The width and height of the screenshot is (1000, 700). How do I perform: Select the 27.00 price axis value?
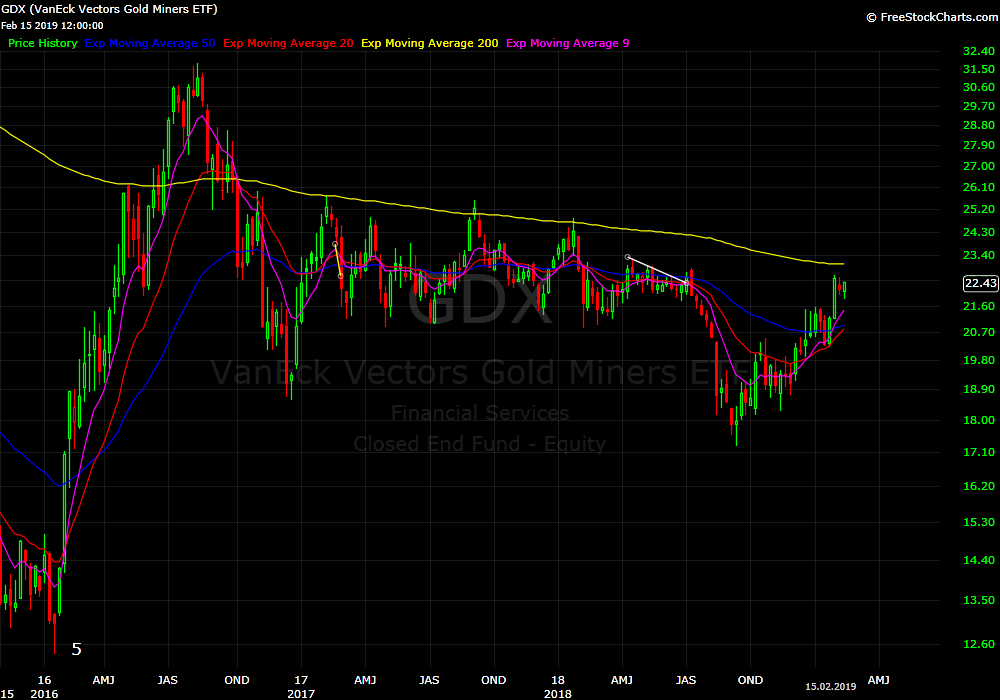[979, 166]
